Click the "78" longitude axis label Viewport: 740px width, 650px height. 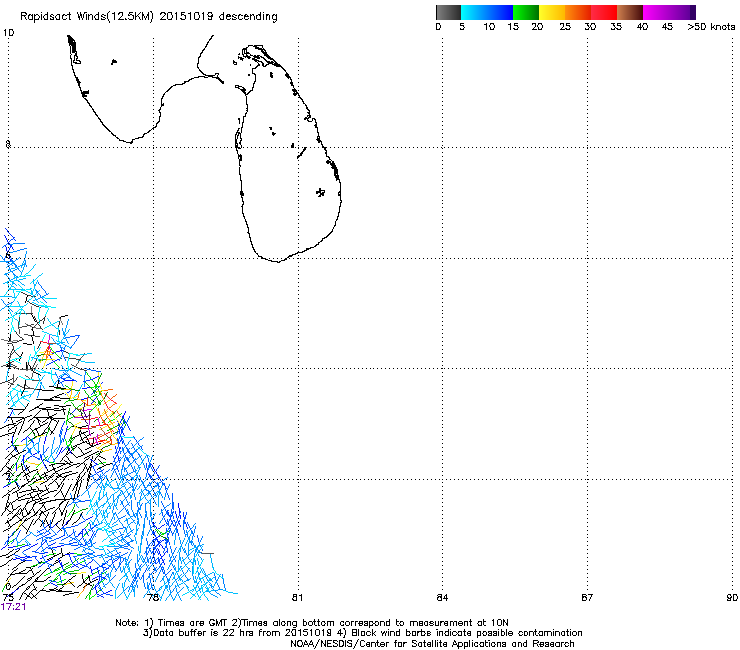click(153, 598)
